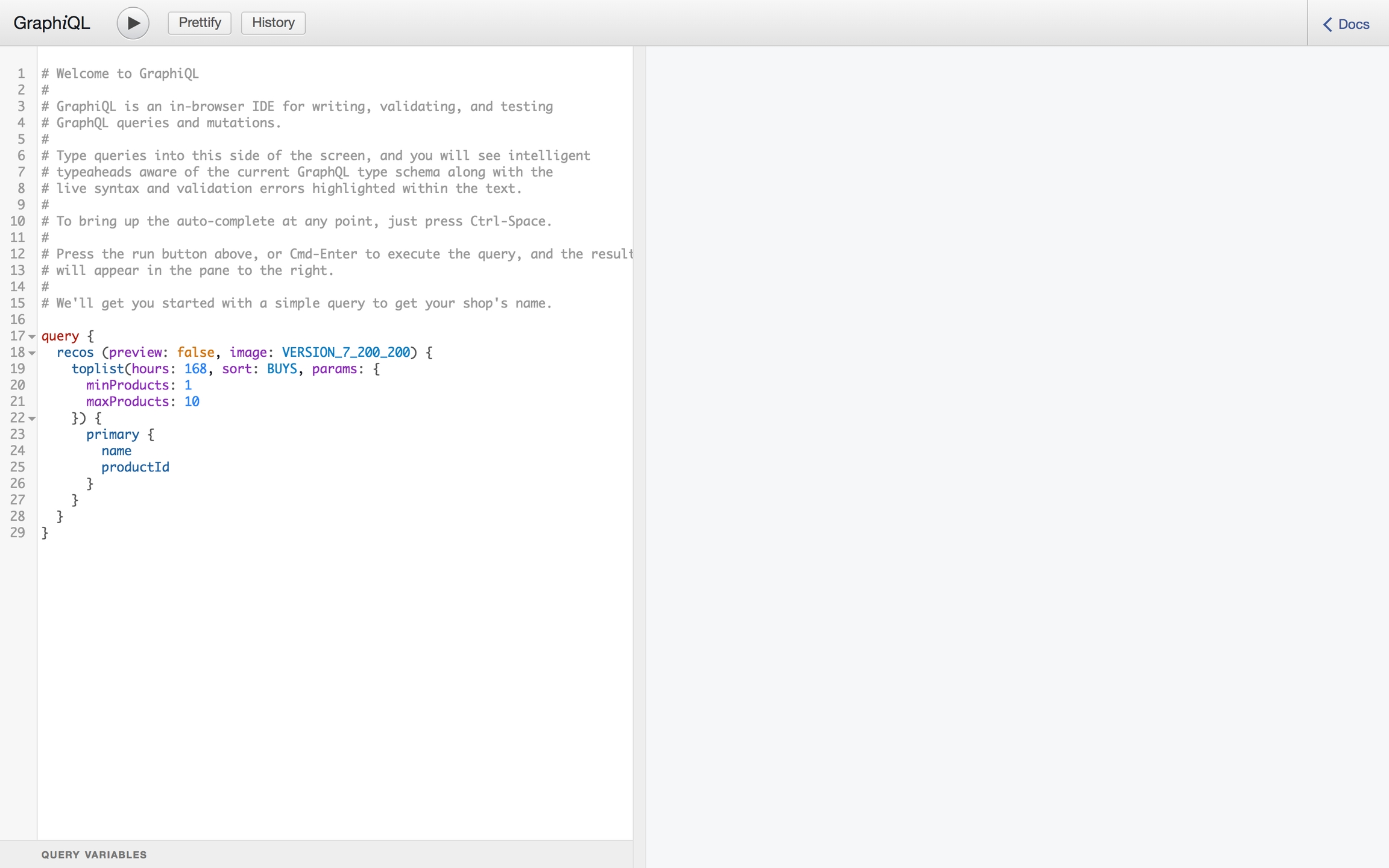This screenshot has width=1389, height=868.
Task: Open the History panel
Action: (273, 23)
